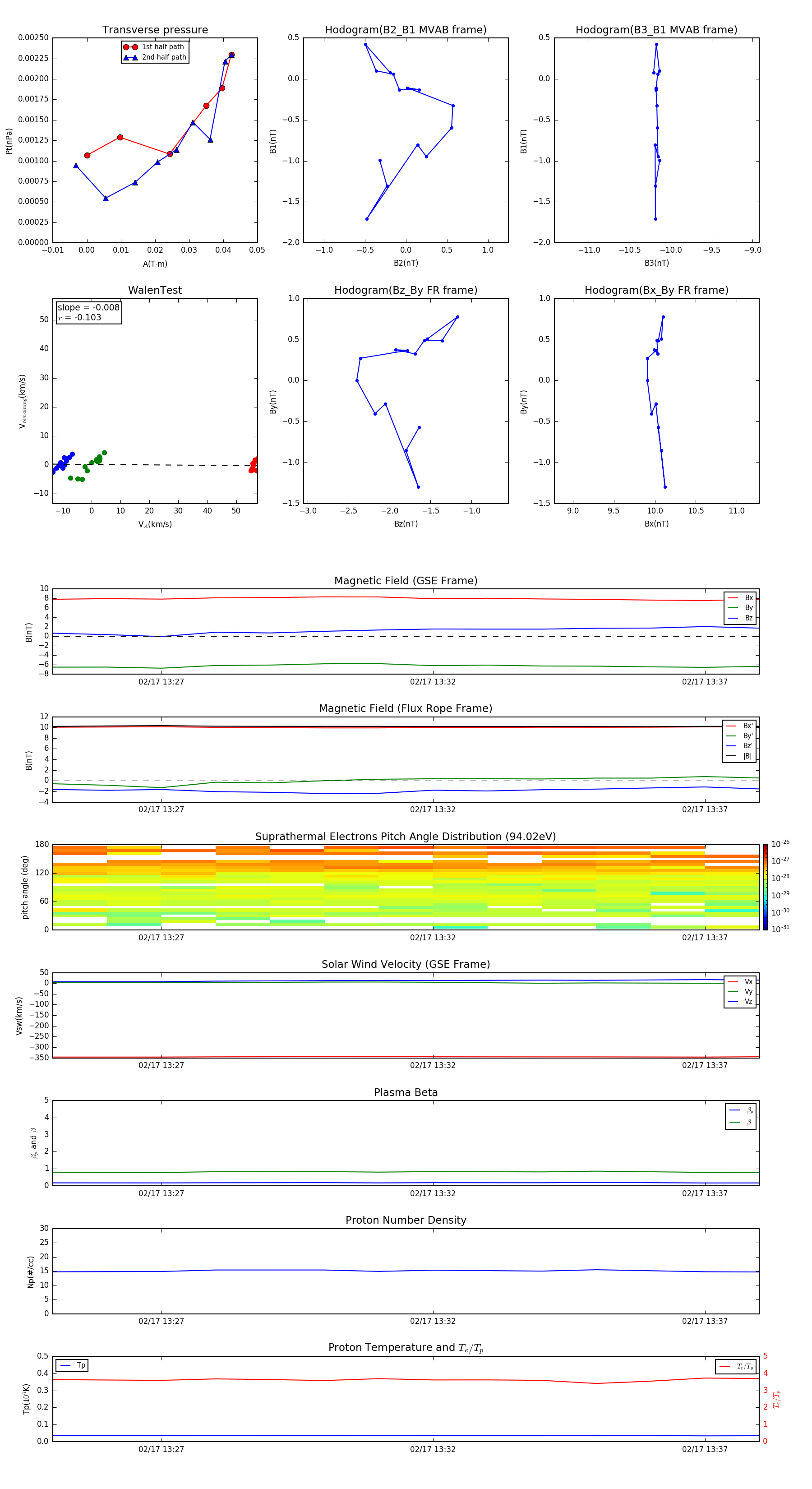Click the '|B|' legend entry
812x1489 pixels.
[x=739, y=756]
